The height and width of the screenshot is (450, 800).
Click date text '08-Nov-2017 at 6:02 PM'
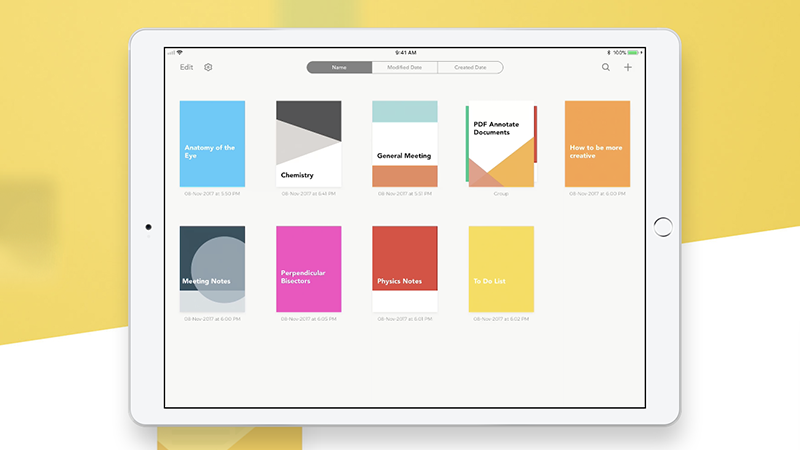tap(501, 319)
